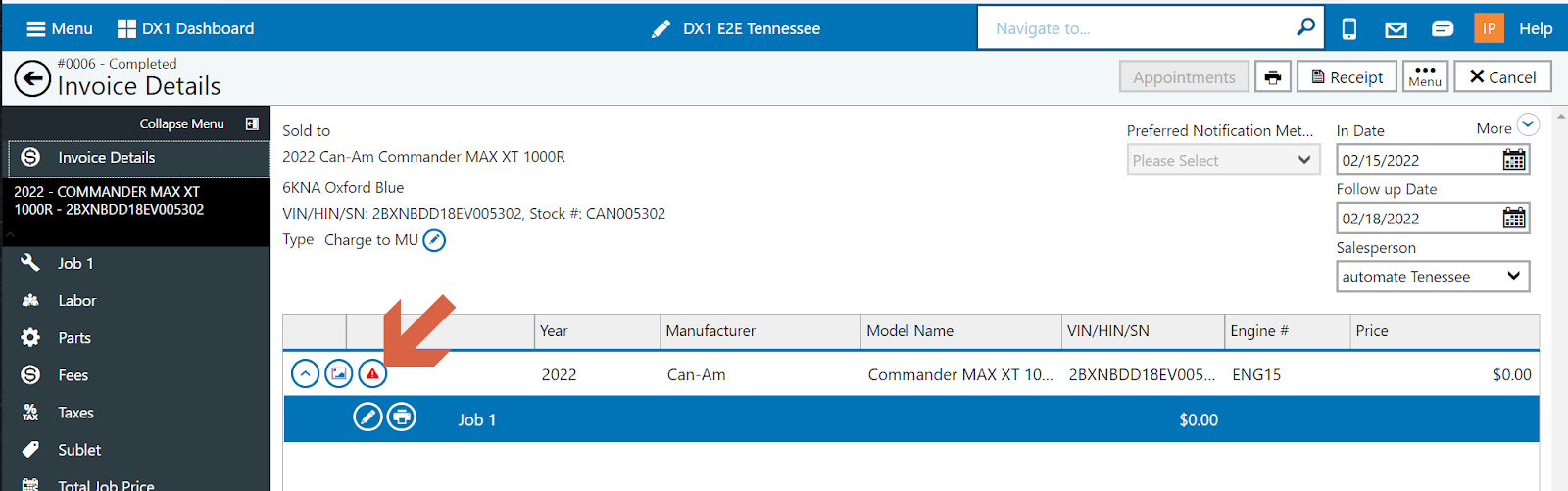
Task: Open Job 1 in sidebar
Action: pos(135,263)
